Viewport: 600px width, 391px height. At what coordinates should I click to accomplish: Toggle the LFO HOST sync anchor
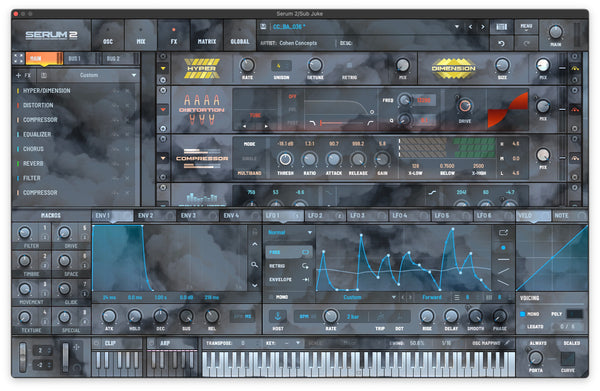(278, 316)
